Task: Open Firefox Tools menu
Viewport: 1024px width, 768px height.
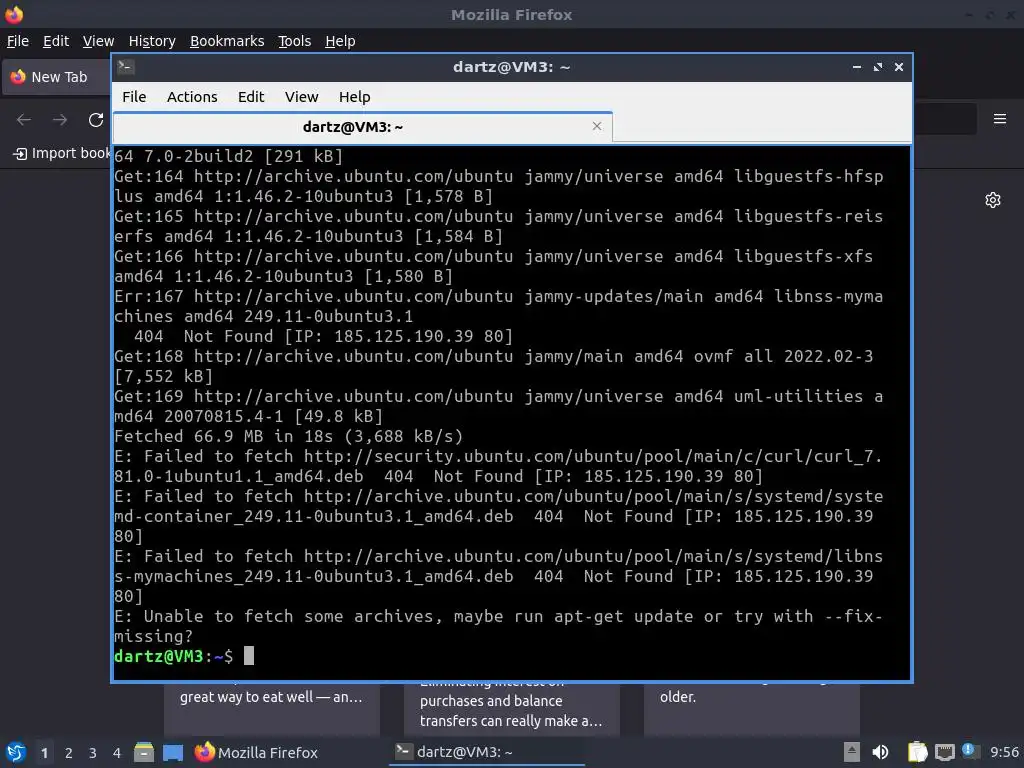Action: [x=295, y=41]
